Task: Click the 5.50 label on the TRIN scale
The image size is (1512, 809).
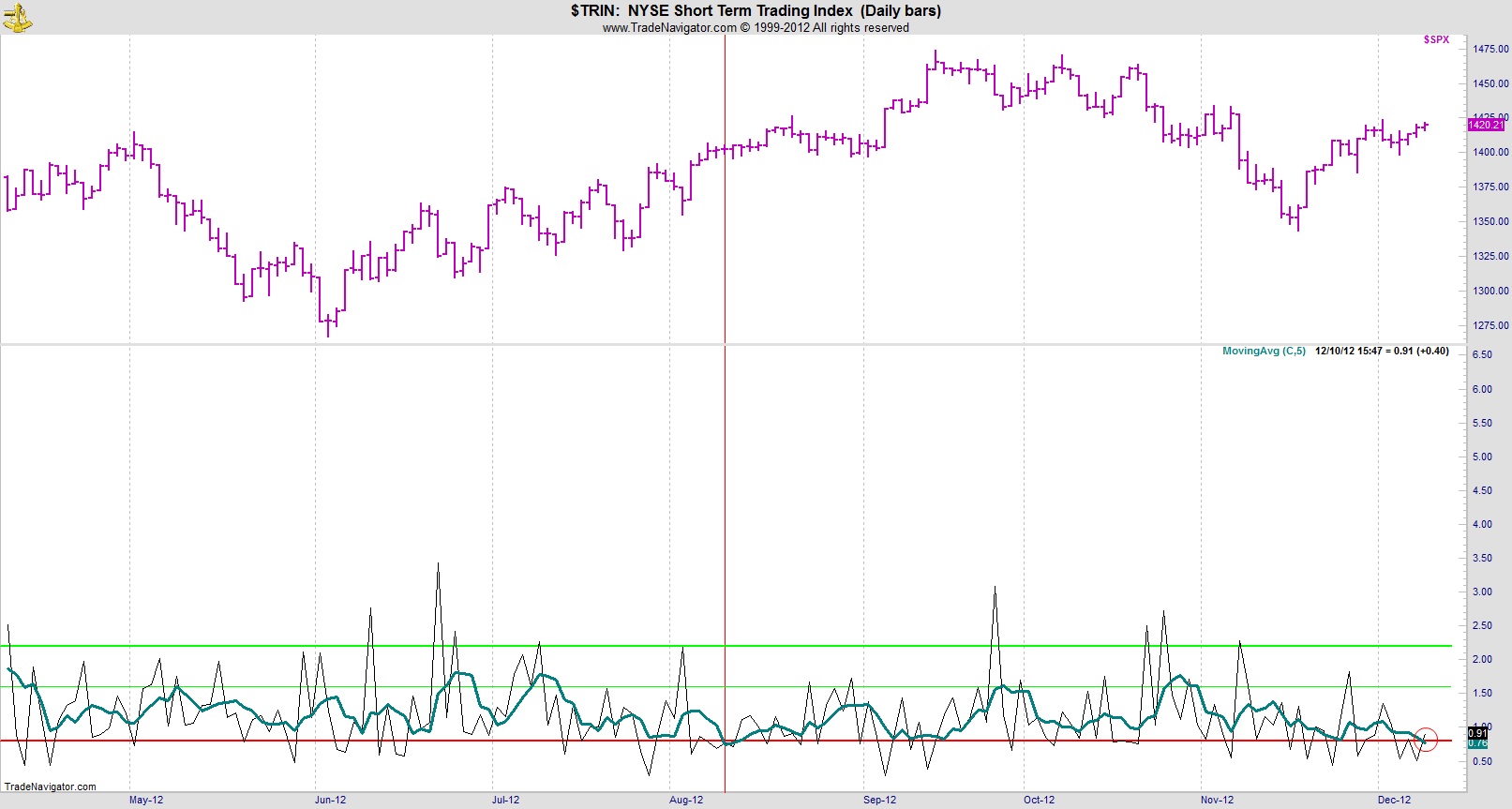Action: pos(1482,423)
